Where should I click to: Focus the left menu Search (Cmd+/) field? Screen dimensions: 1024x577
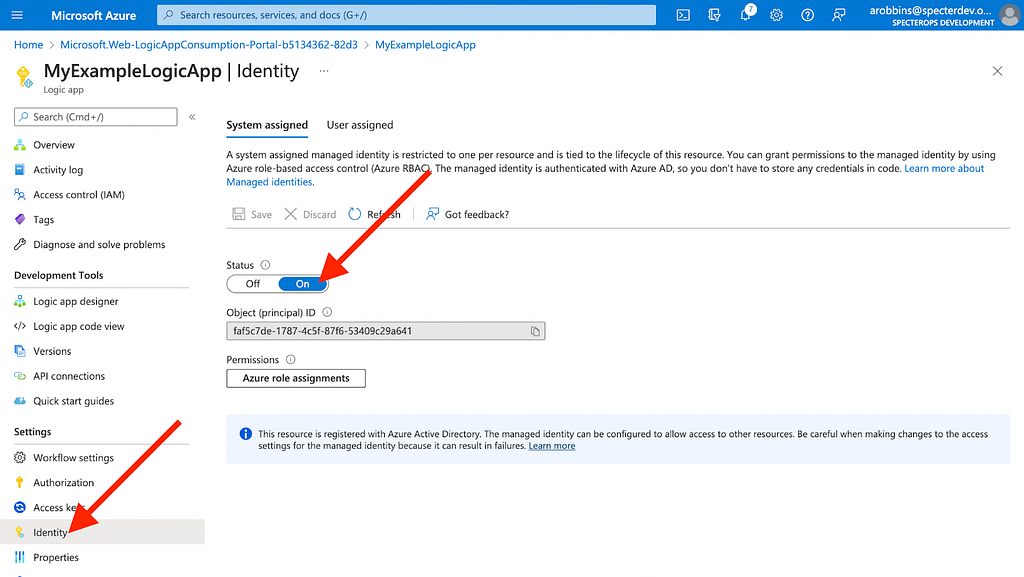[x=95, y=117]
